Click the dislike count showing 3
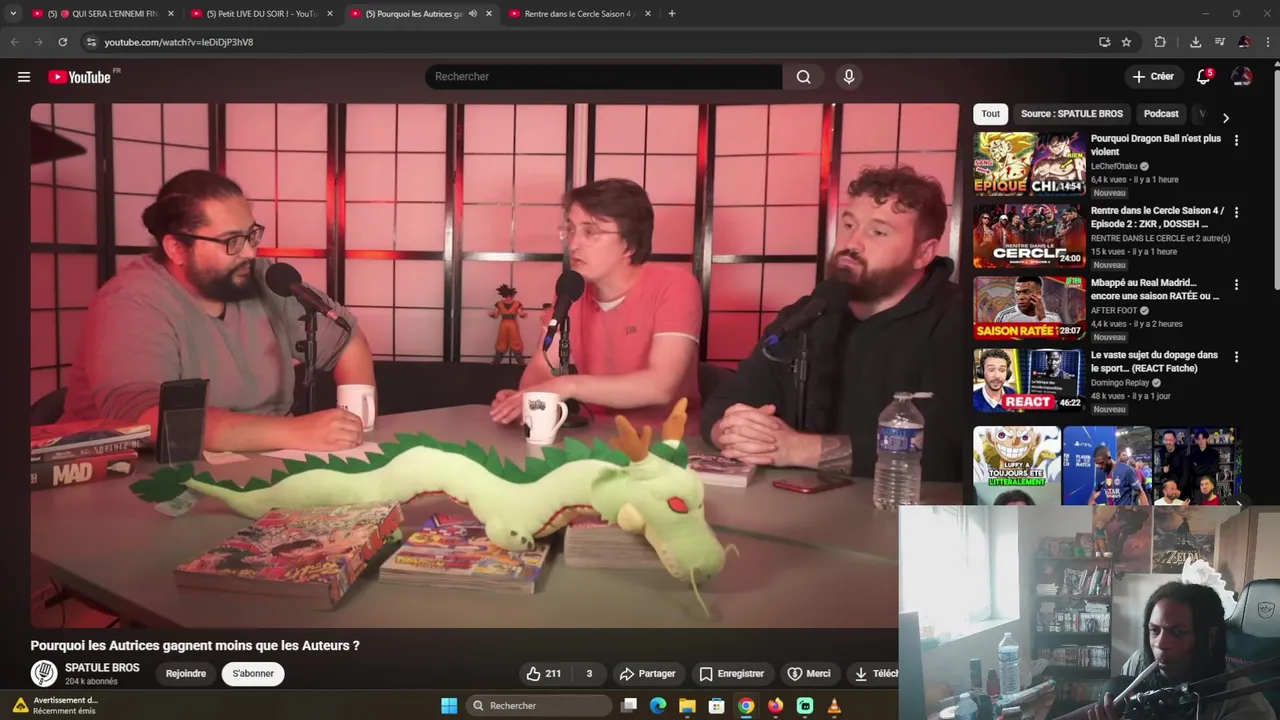The image size is (1280, 720). coord(589,674)
